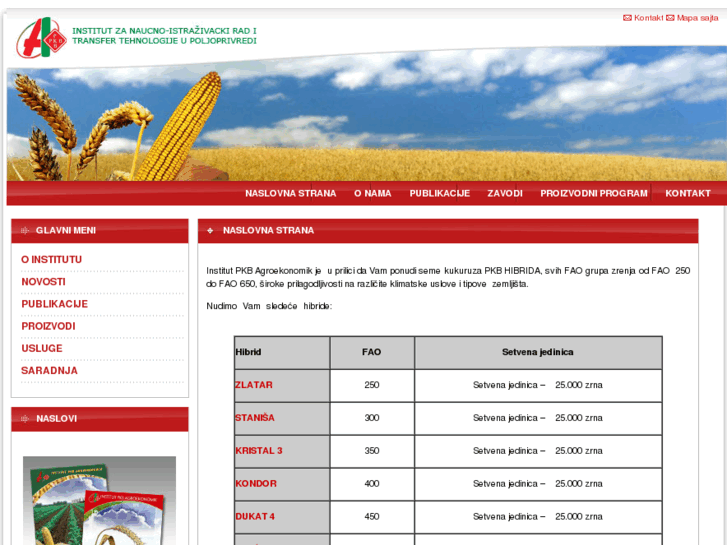Select Kontakt in the red navbar
Image resolution: width=727 pixels, height=545 pixels.
(x=688, y=193)
